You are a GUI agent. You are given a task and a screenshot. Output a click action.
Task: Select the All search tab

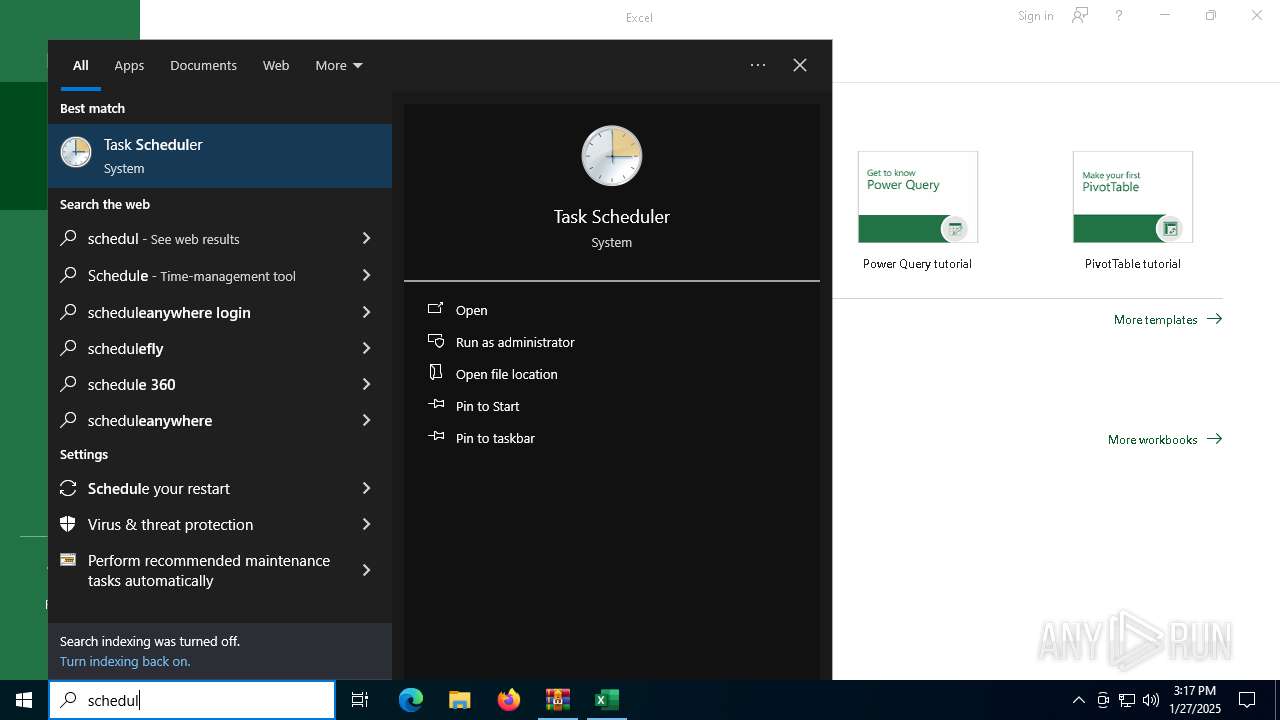pos(81,65)
